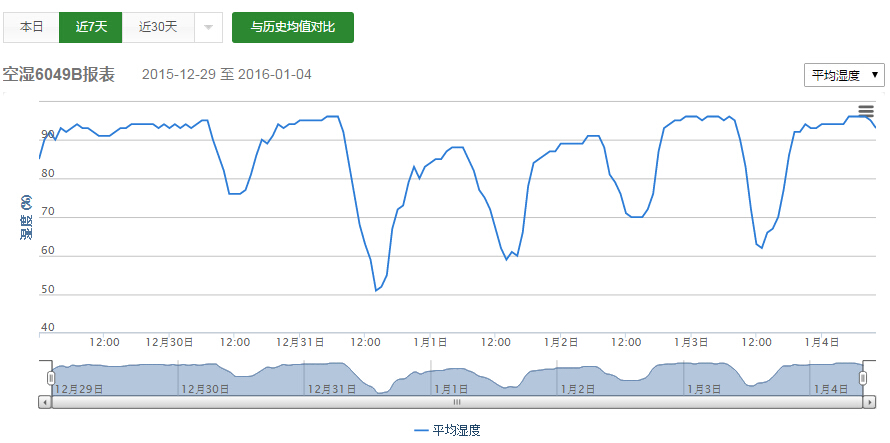Select the 近30天 time range tab

pos(156,28)
